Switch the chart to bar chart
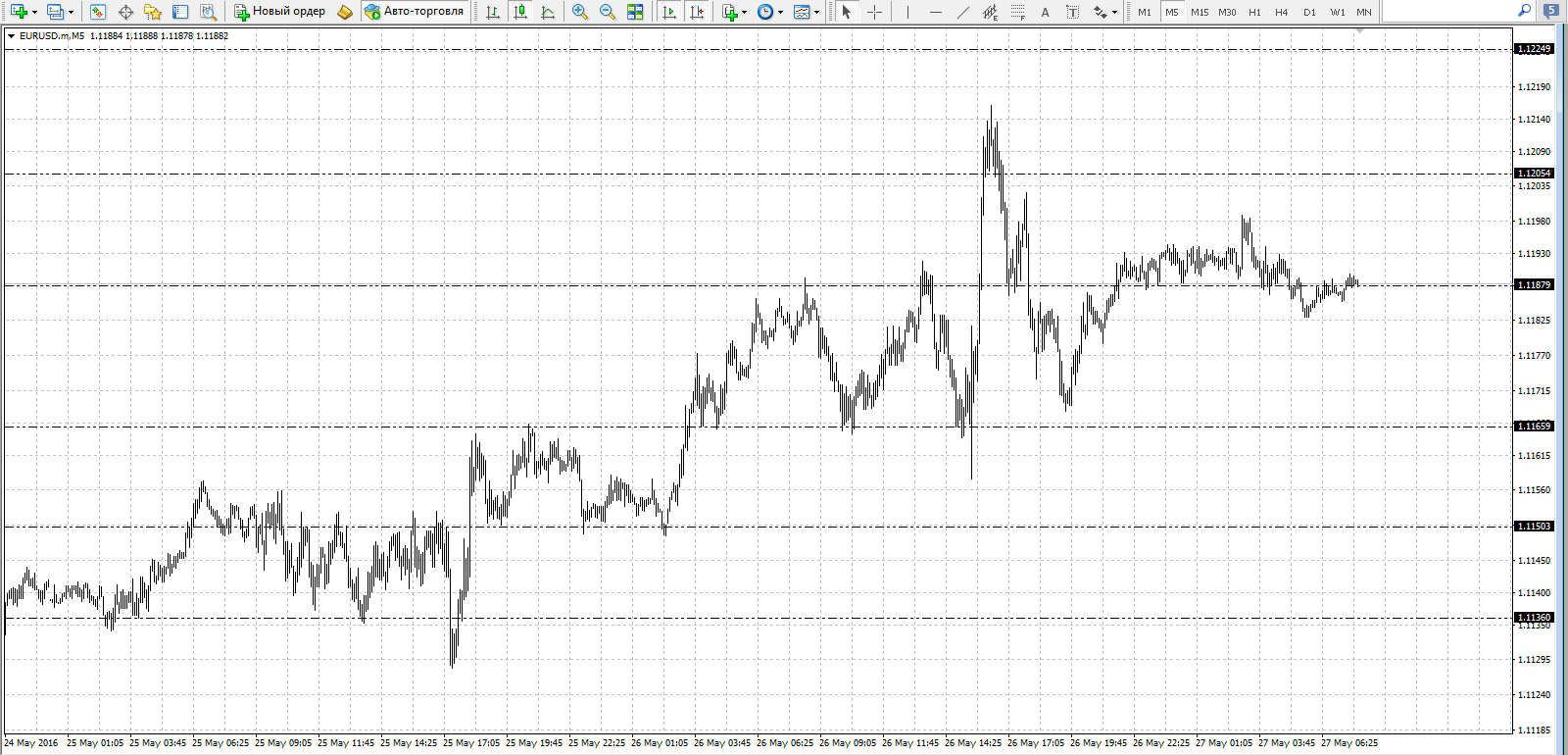Viewport: 1568px width, 755px height. click(493, 12)
